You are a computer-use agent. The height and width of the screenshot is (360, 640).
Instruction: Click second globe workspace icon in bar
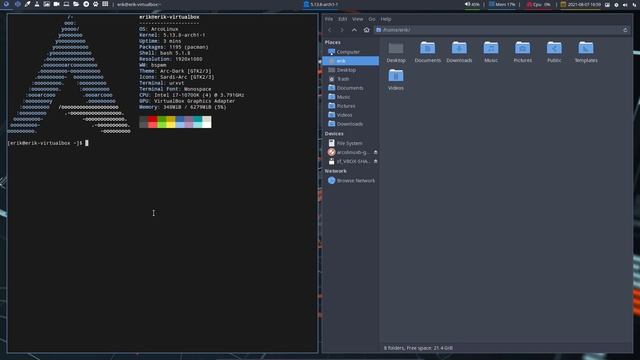tap(18, 4)
